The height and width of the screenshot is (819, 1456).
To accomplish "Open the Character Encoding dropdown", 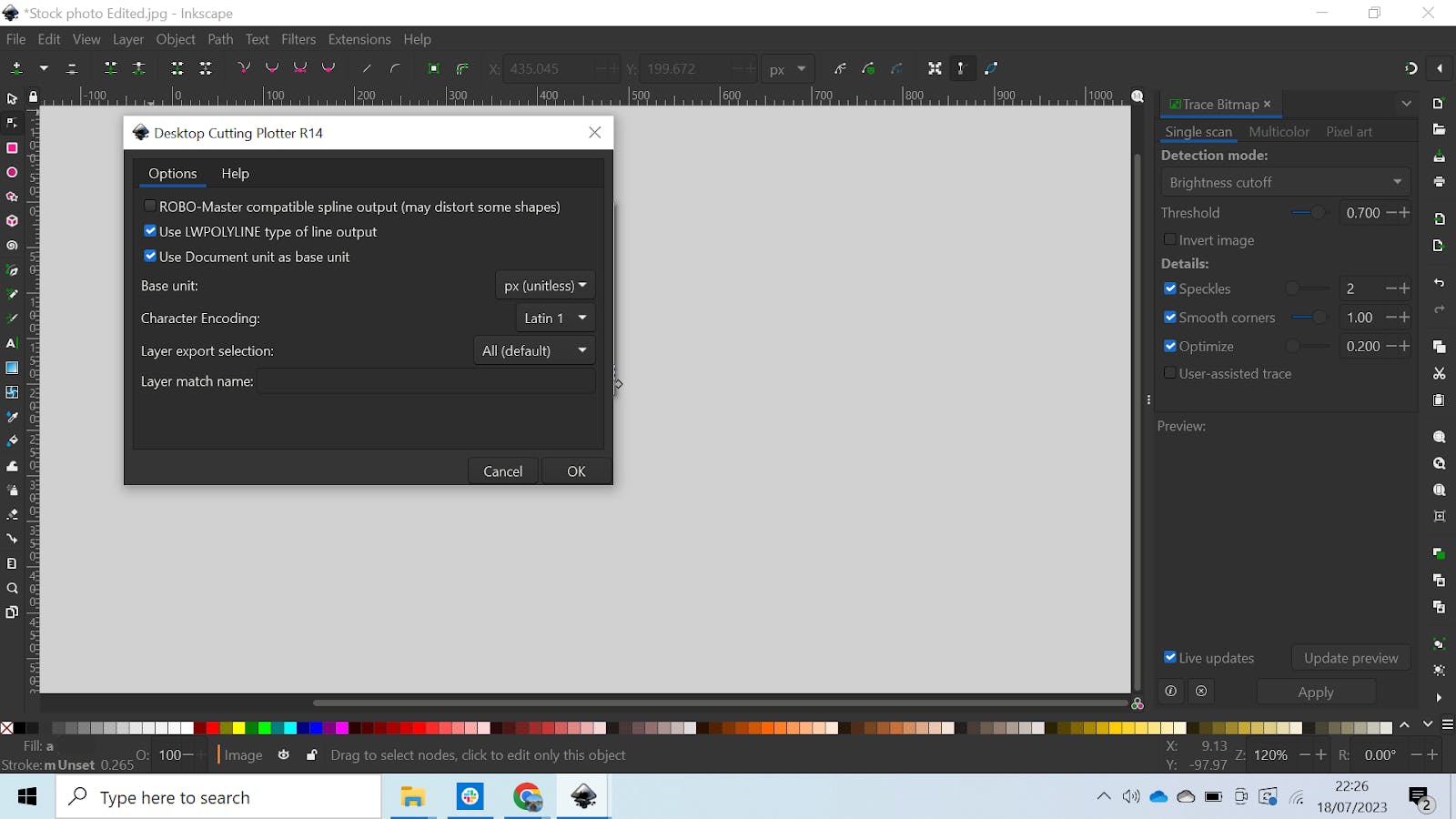I will 553,318.
